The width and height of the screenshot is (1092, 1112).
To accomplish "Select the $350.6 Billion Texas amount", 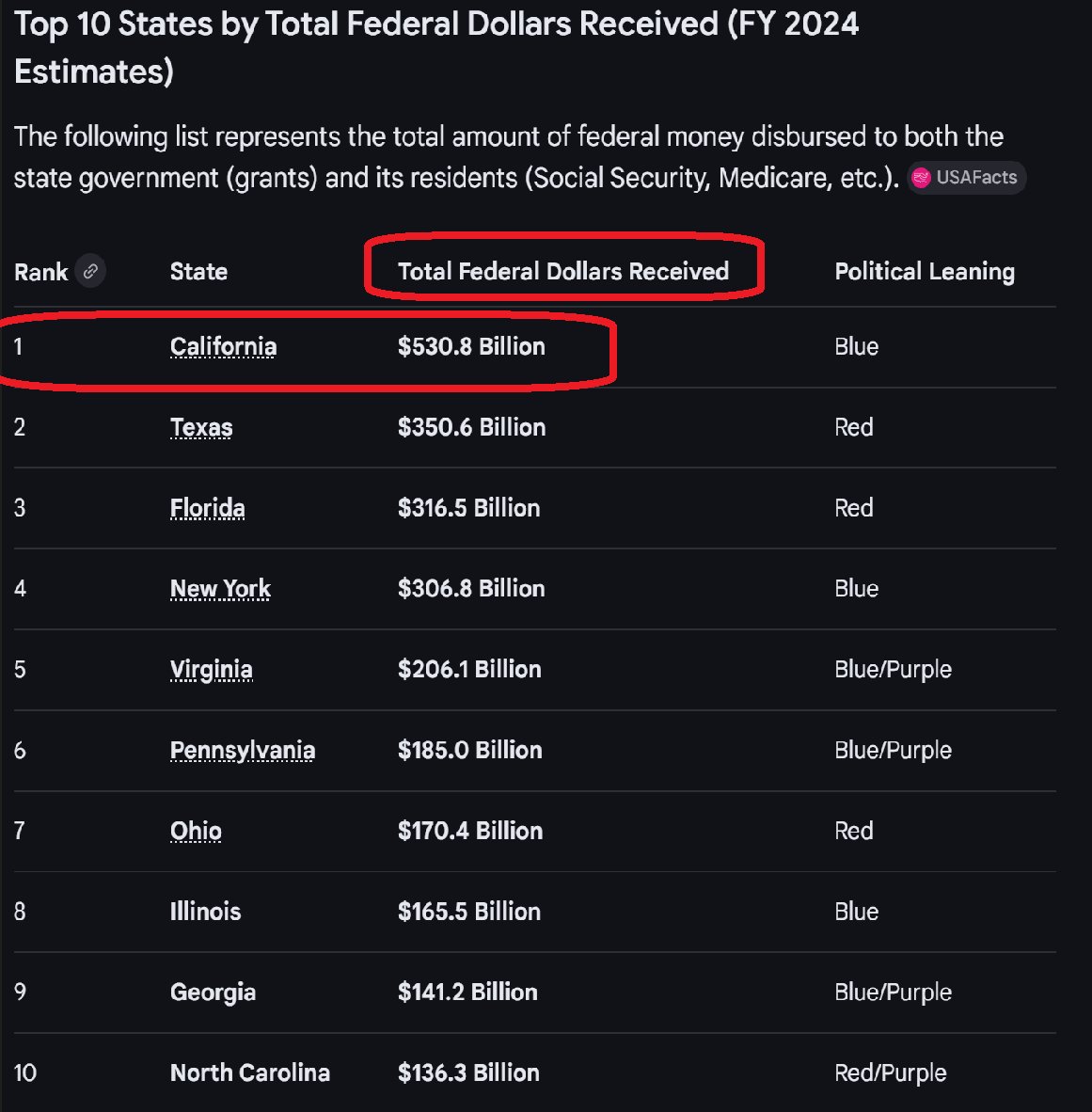I will (471, 427).
